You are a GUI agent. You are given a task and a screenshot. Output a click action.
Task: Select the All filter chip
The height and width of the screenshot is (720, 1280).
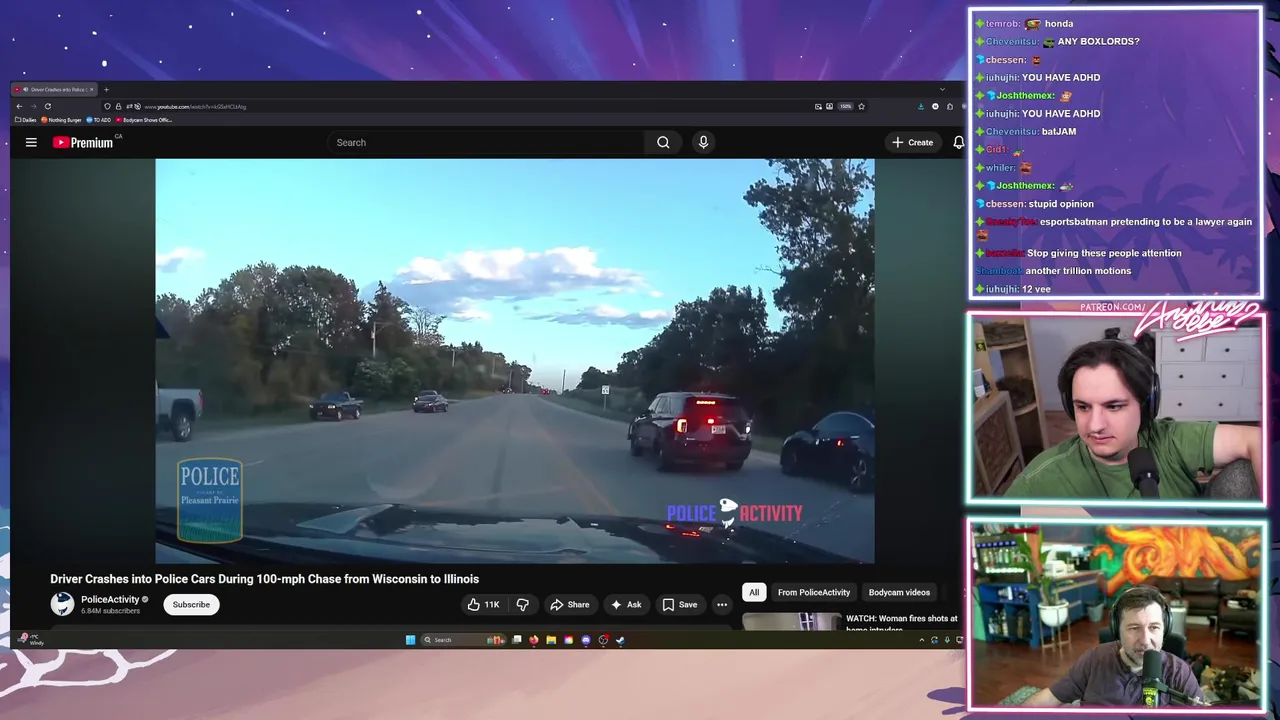pos(754,592)
